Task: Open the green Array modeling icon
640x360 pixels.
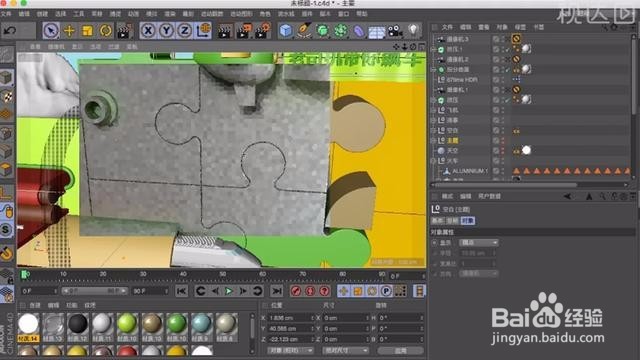Action: (340, 31)
